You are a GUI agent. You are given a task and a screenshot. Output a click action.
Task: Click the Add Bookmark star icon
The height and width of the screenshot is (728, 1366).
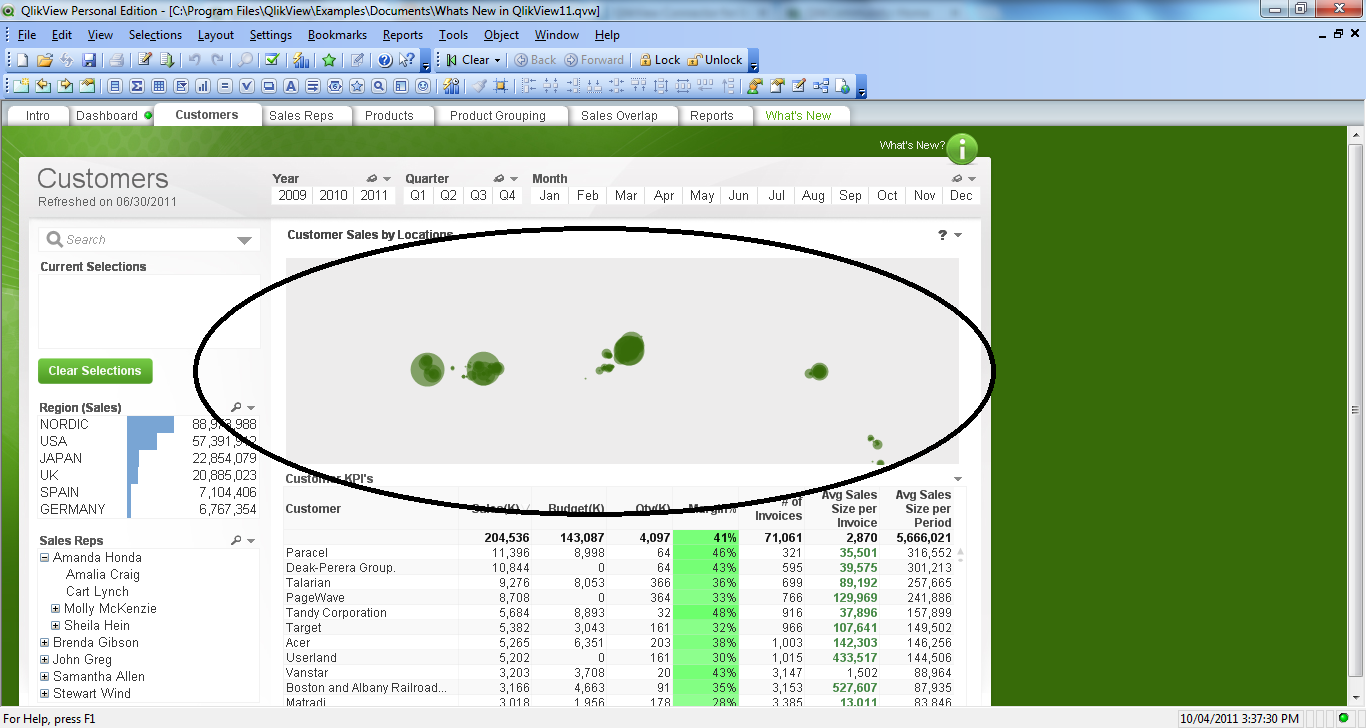click(x=329, y=60)
